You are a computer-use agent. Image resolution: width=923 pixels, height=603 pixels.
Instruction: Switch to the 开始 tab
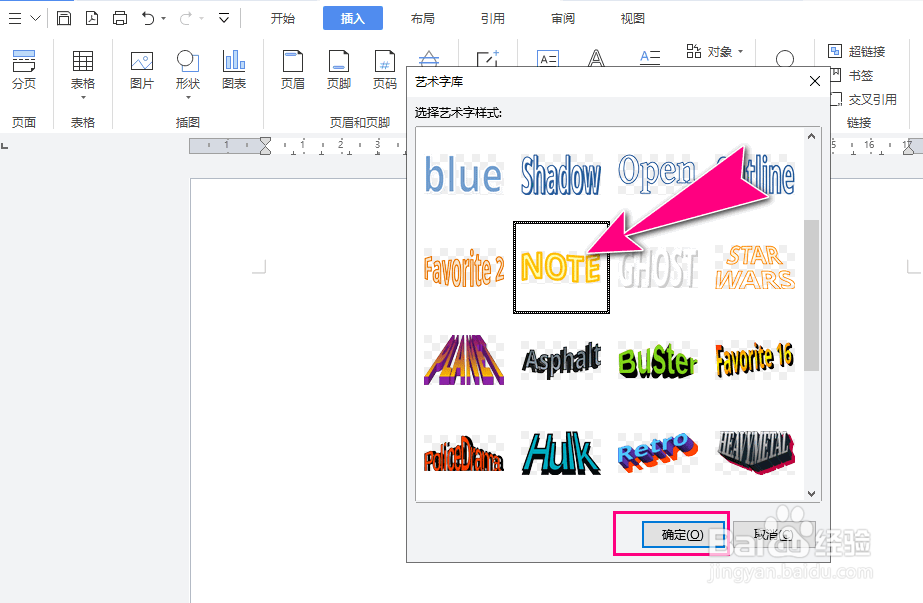(283, 18)
